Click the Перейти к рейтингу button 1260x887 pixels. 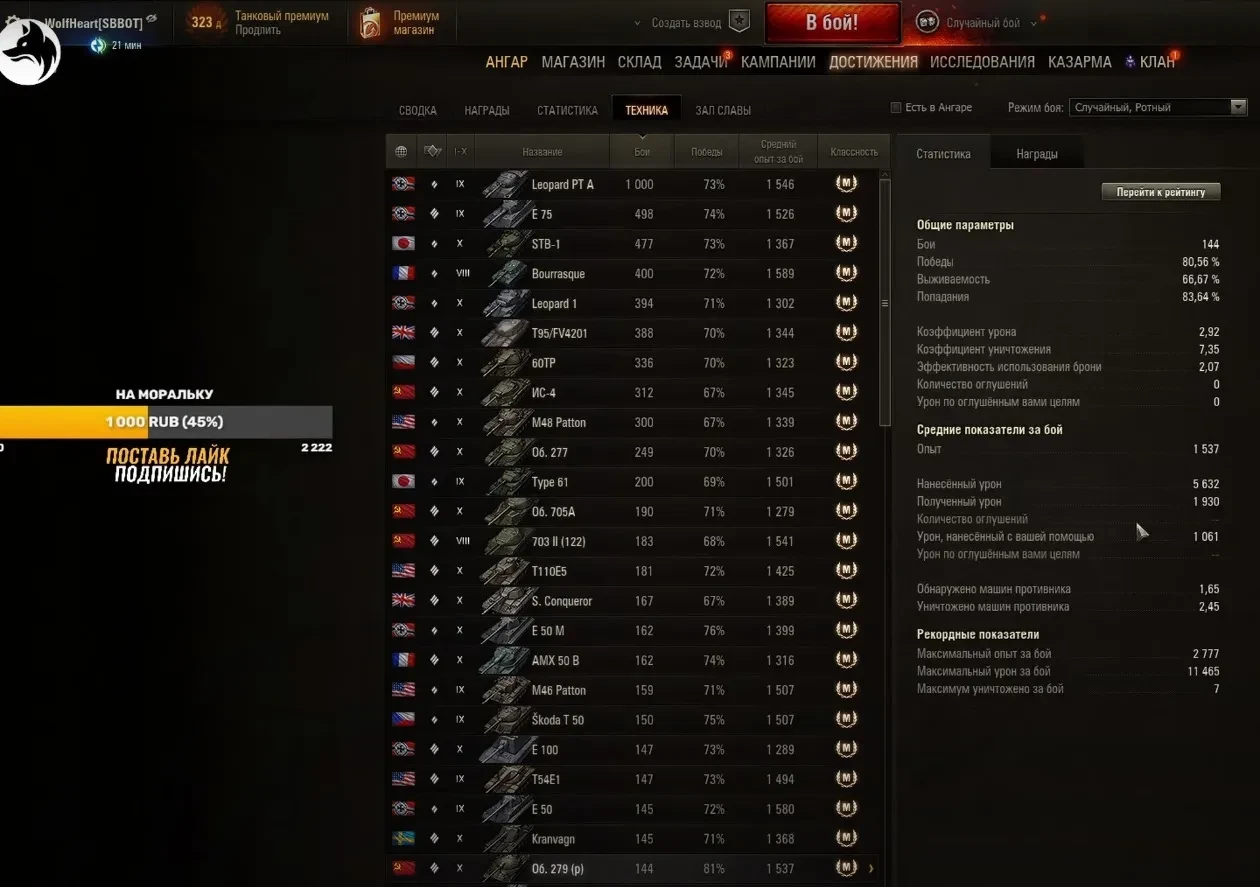click(x=1161, y=192)
